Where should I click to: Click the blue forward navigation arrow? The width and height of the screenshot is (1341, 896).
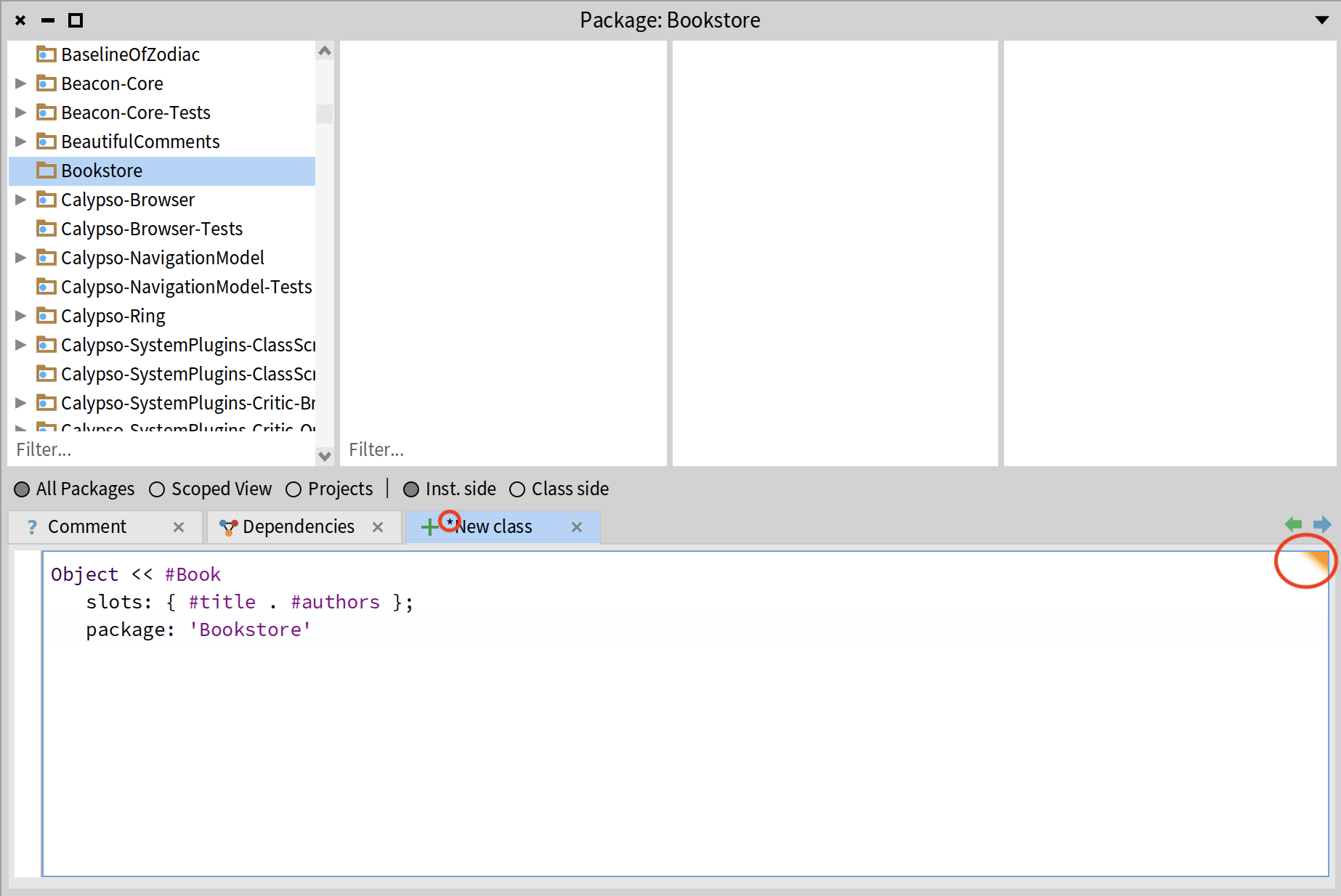[1322, 524]
